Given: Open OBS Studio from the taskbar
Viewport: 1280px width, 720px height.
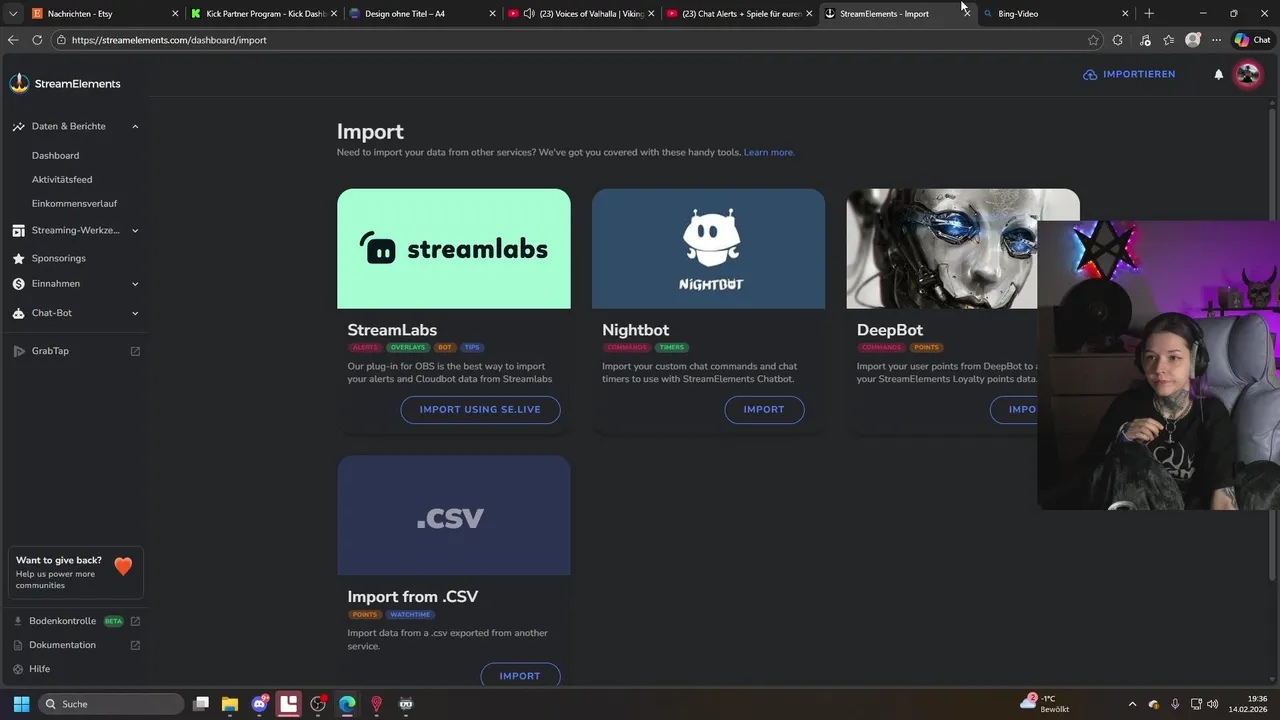Looking at the screenshot, I should 318,704.
